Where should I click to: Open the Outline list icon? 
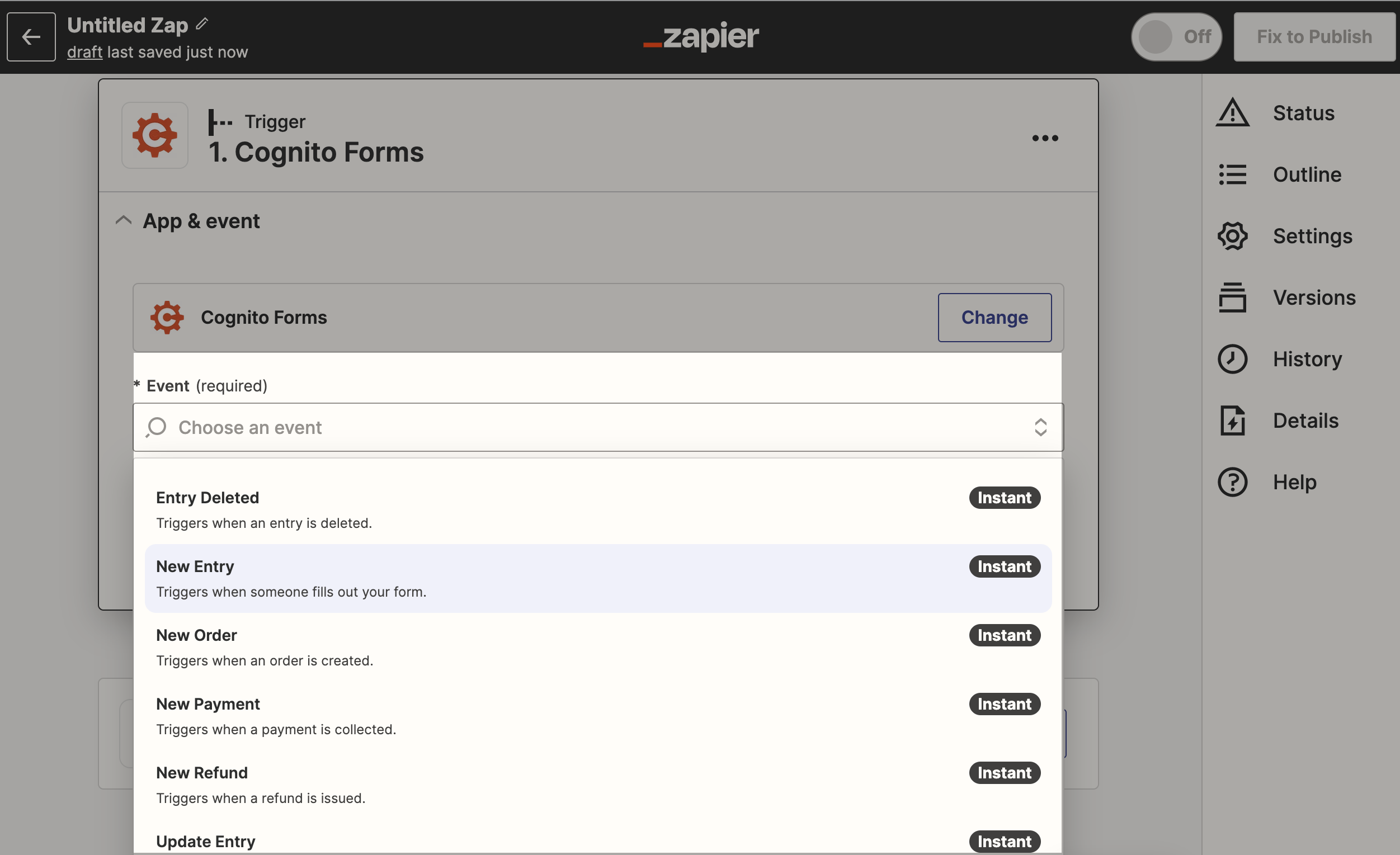click(1232, 174)
